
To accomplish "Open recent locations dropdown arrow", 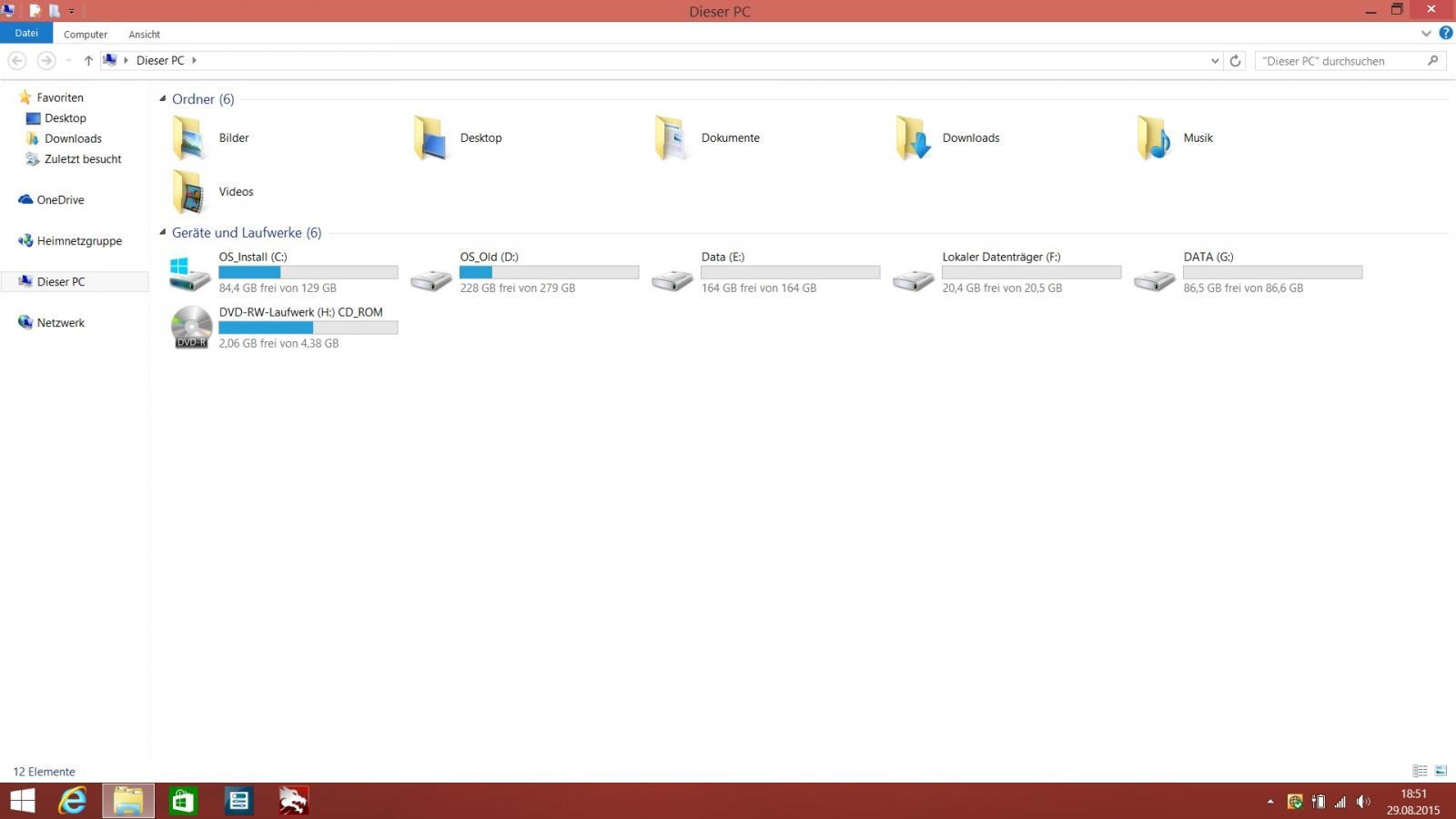I will (68, 61).
